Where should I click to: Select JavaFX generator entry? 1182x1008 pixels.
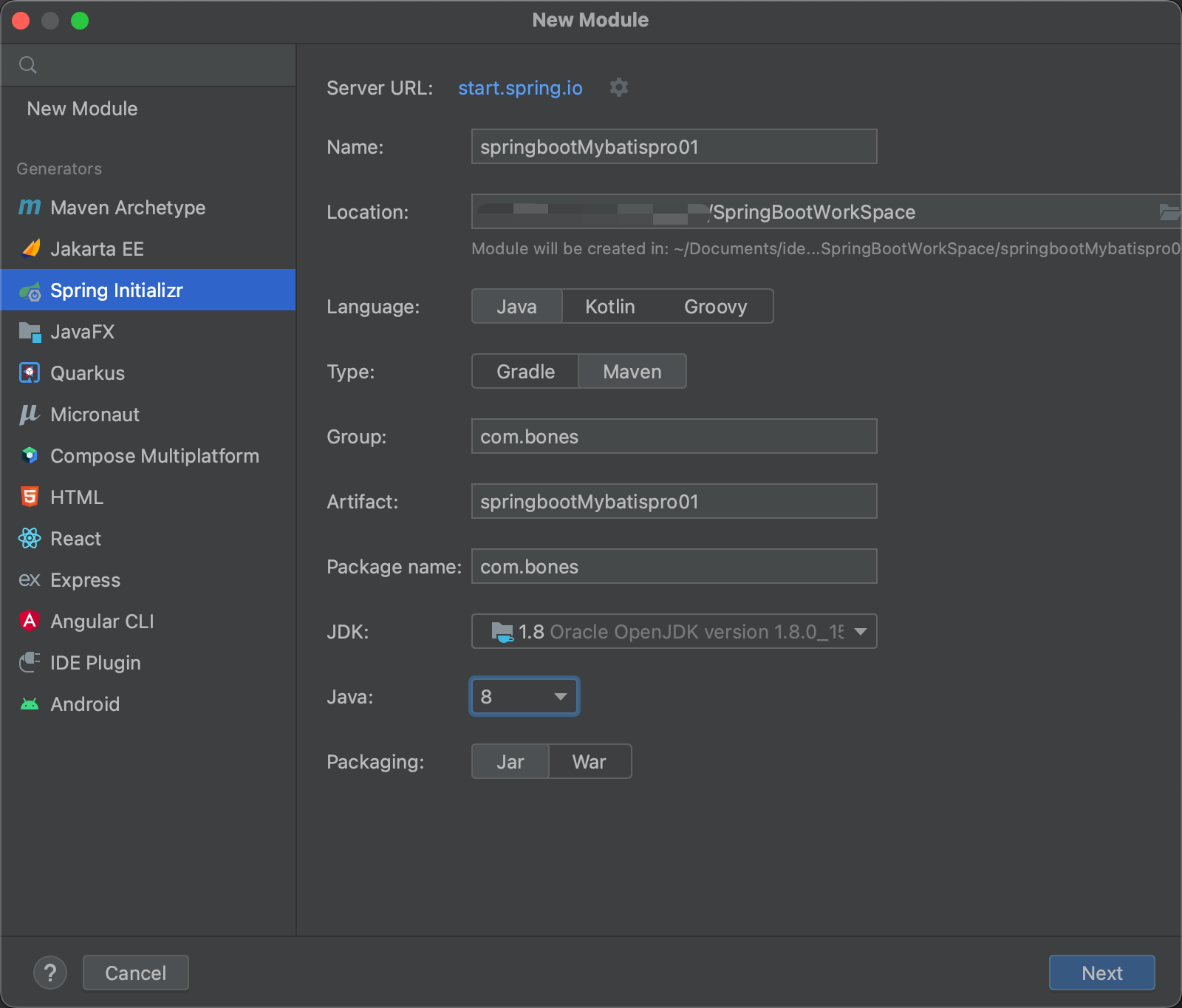tap(148, 332)
